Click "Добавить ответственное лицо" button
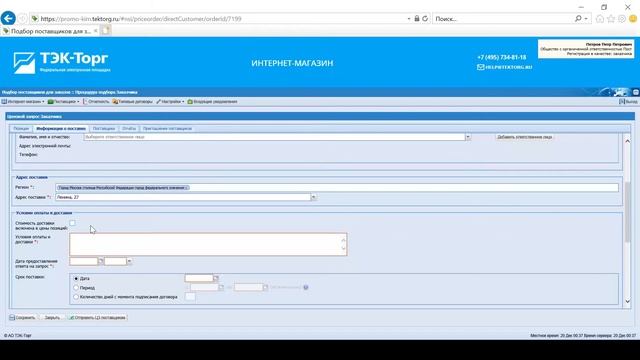Viewport: 640px width, 360px height. [524, 137]
